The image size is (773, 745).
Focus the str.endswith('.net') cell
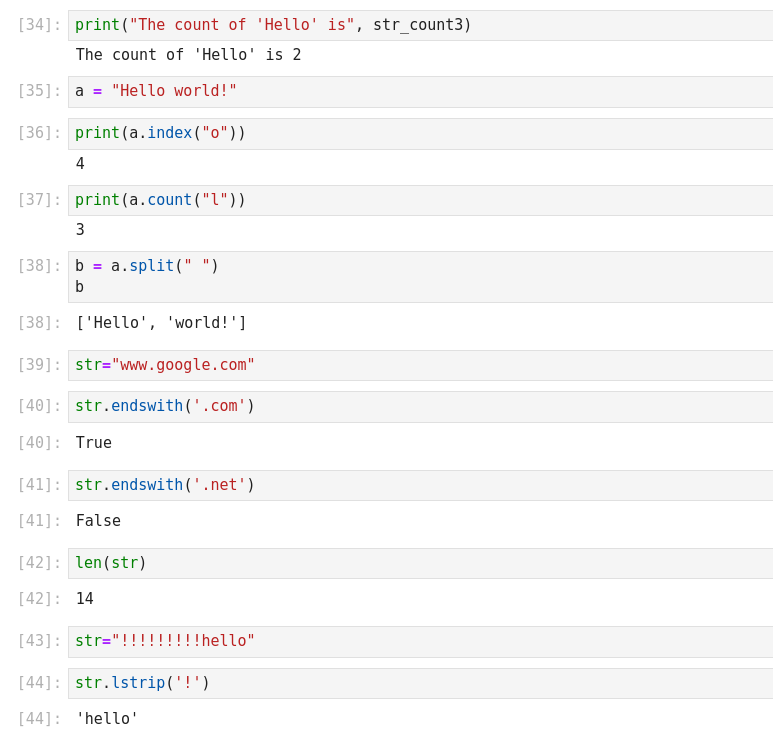pos(420,485)
